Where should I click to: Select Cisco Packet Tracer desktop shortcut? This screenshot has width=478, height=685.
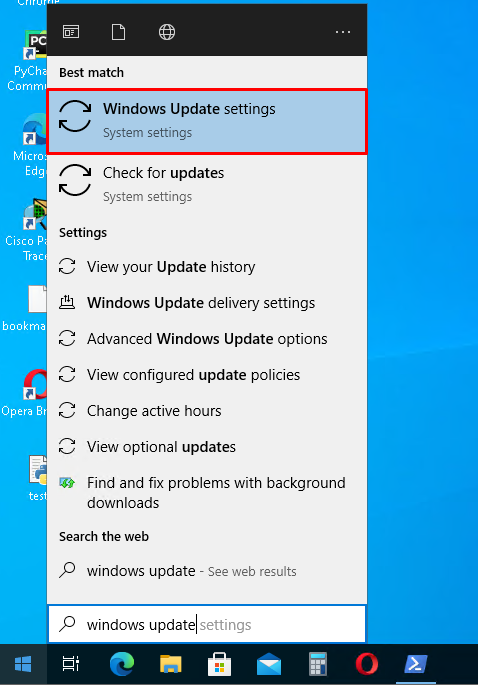pyautogui.click(x=25, y=230)
